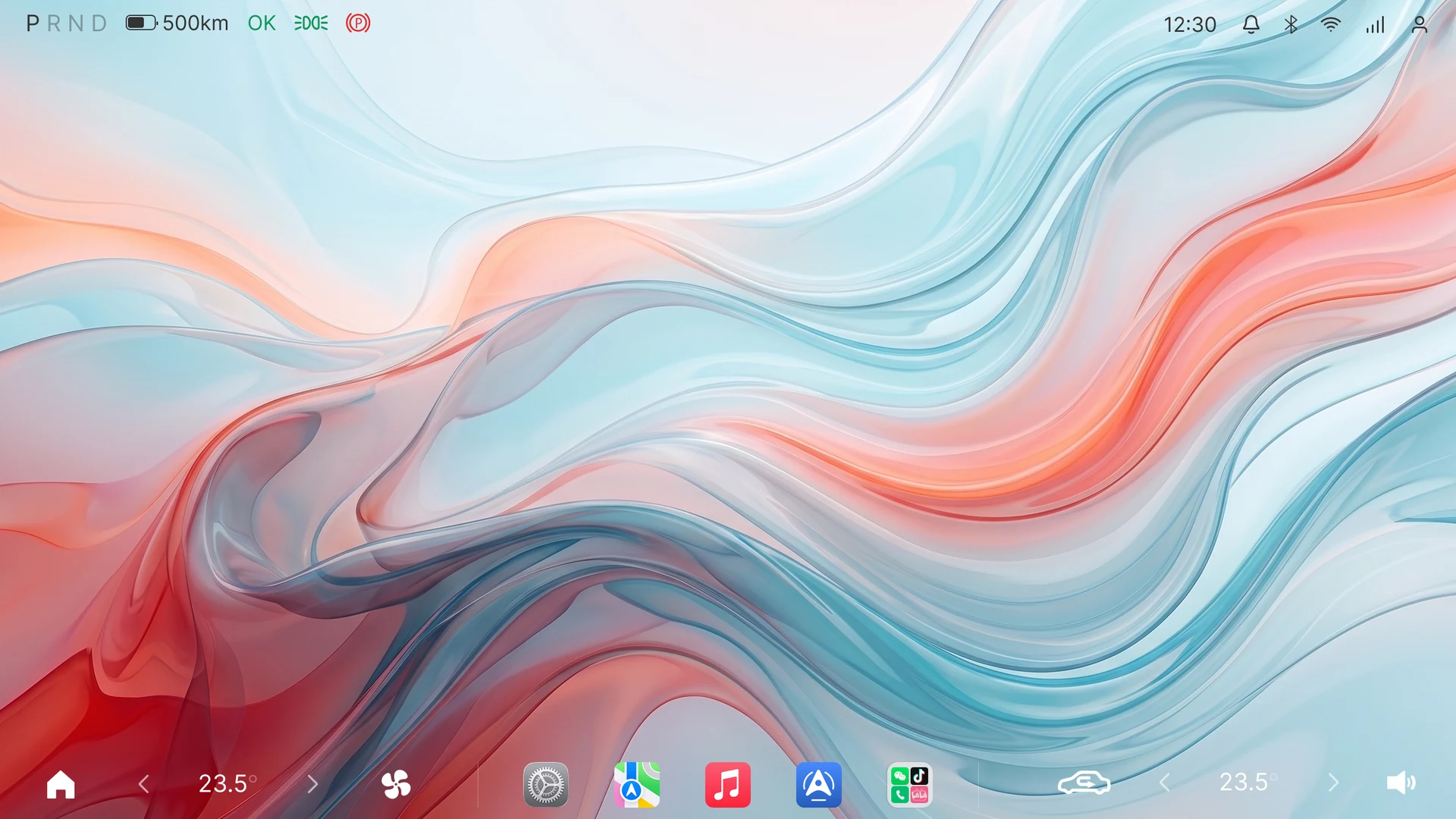Screen dimensions: 1456x819
Task: Tap the 12:30 clock
Action: click(1190, 25)
